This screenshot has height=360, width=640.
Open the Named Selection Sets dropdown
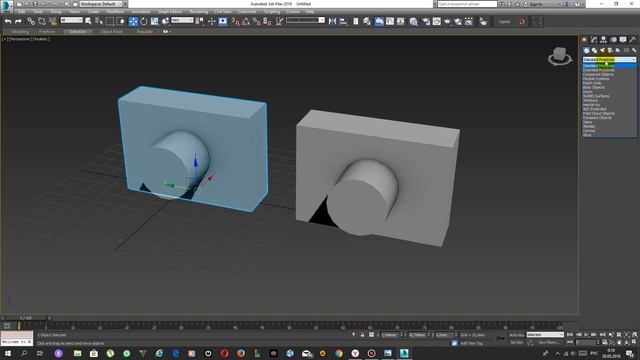305,20
